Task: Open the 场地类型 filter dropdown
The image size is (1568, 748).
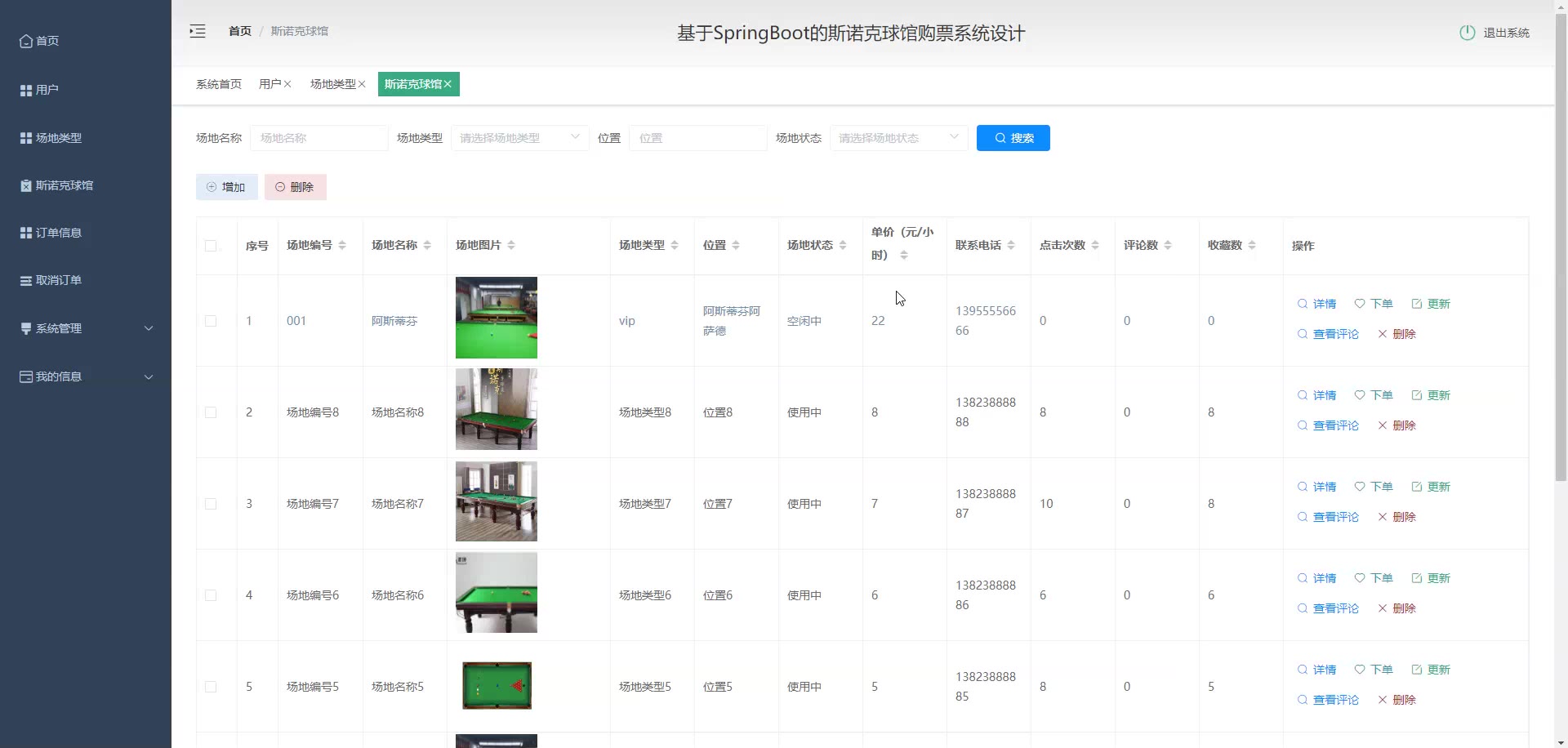Action: click(x=519, y=138)
